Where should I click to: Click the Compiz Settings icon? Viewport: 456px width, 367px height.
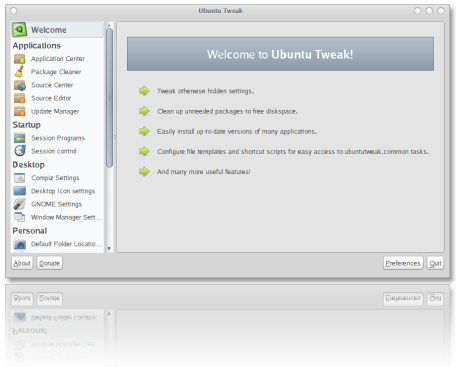(x=20, y=178)
